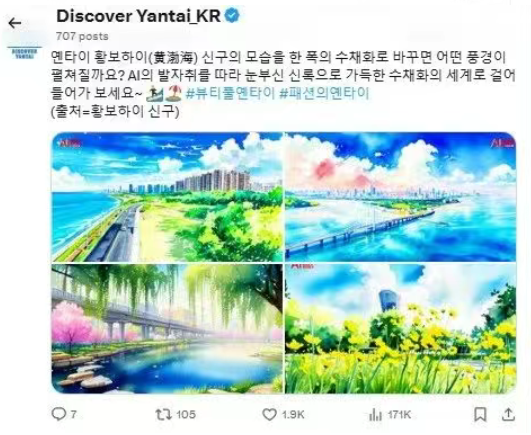The image size is (531, 435).
Task: Click the 1.9K likes count
Action: (293, 414)
